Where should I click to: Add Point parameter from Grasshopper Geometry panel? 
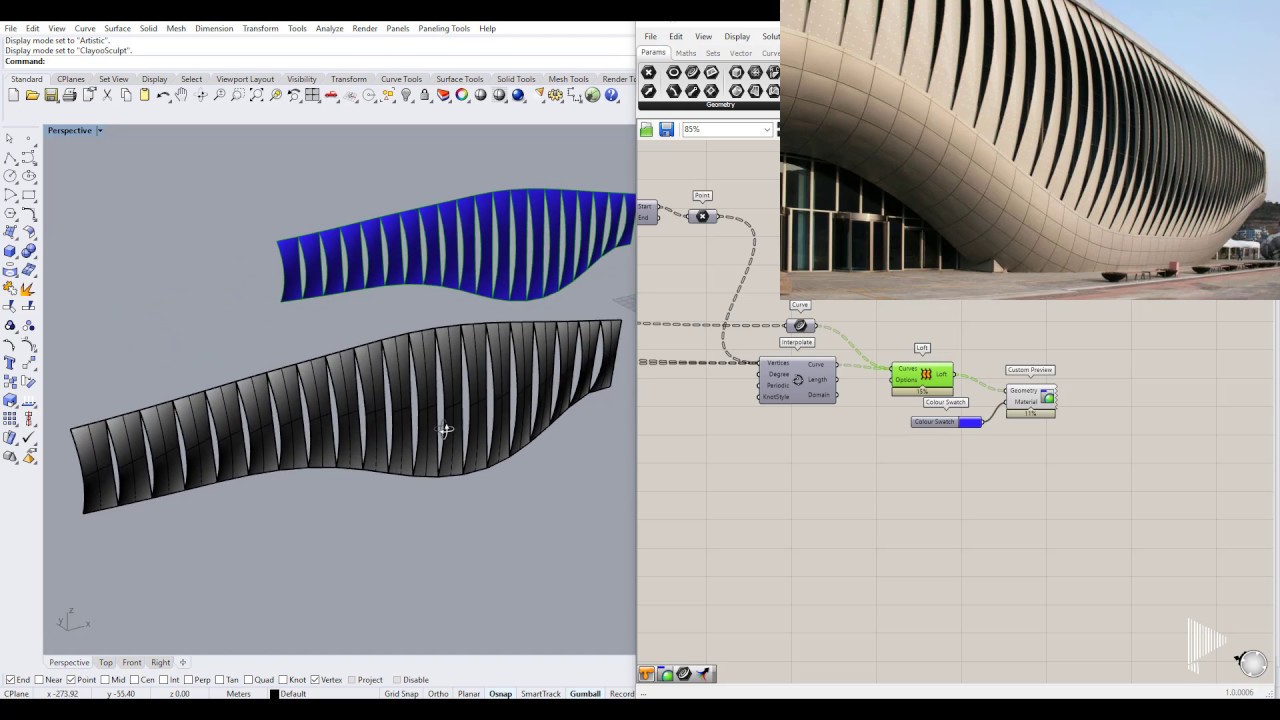pyautogui.click(x=648, y=72)
